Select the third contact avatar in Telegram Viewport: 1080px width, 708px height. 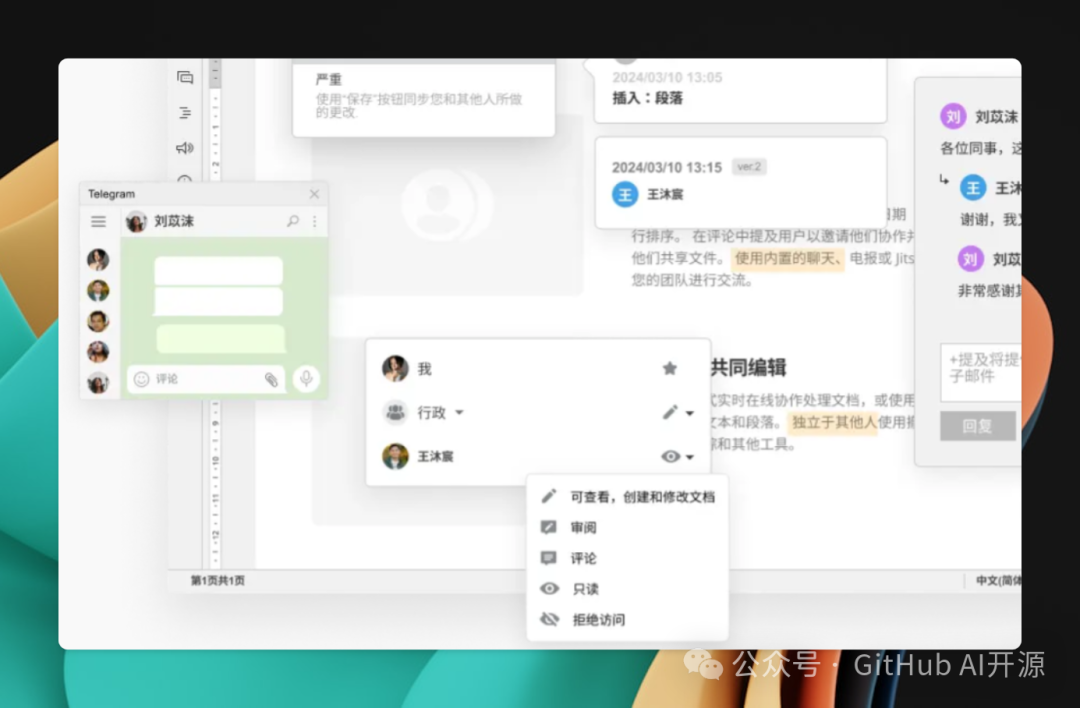click(98, 322)
